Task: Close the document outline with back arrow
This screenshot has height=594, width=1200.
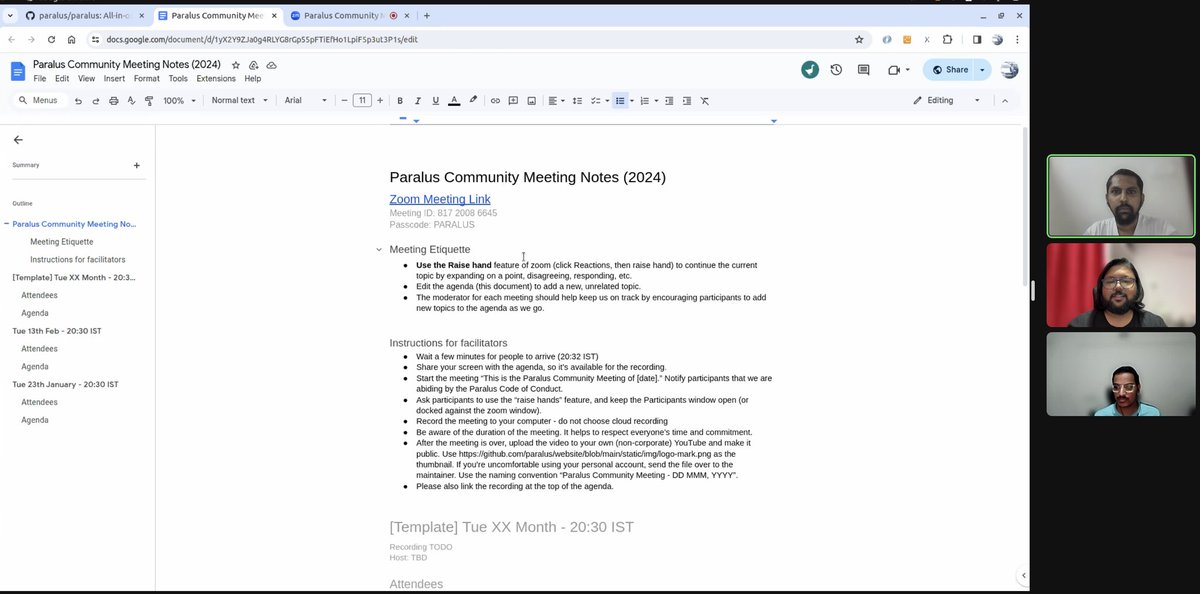Action: [x=18, y=140]
